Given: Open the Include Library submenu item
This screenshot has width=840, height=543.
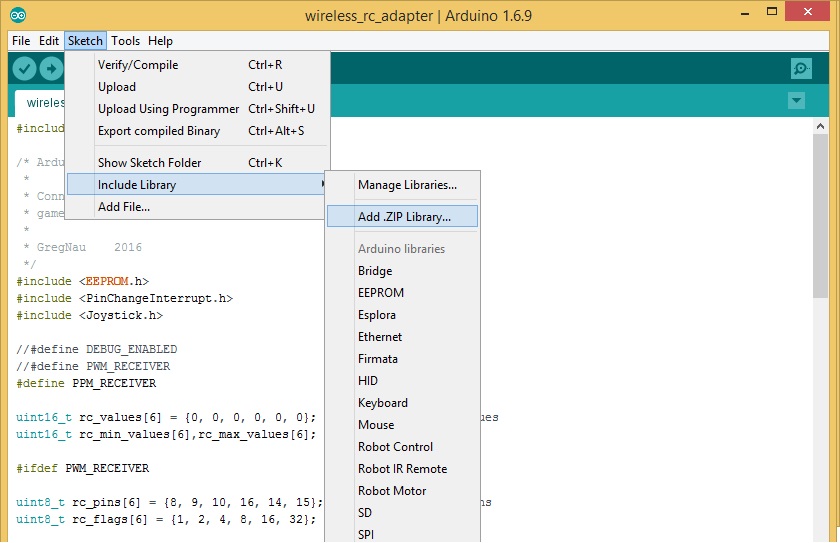Looking at the screenshot, I should pos(197,184).
